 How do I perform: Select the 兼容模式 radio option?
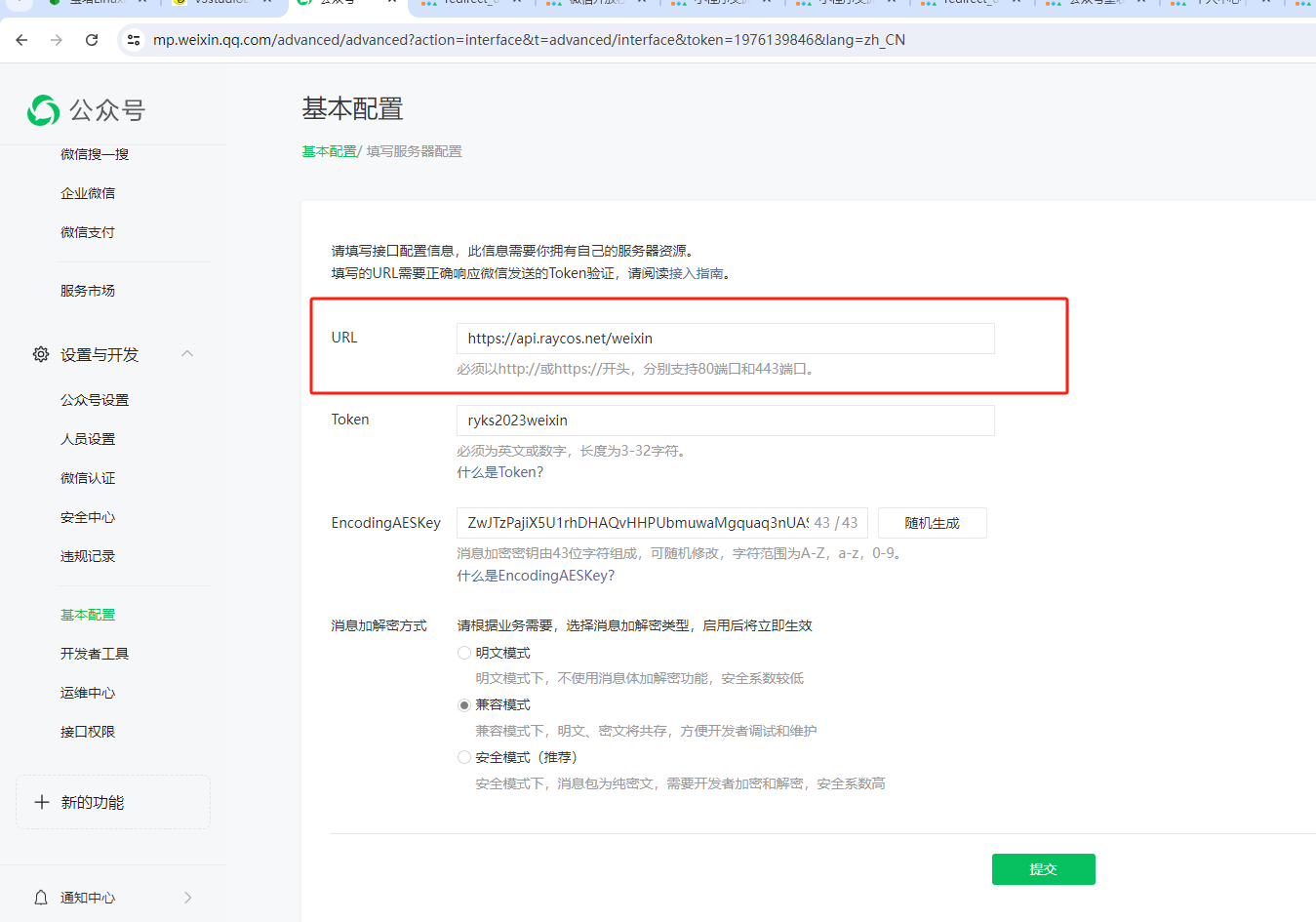click(464, 705)
